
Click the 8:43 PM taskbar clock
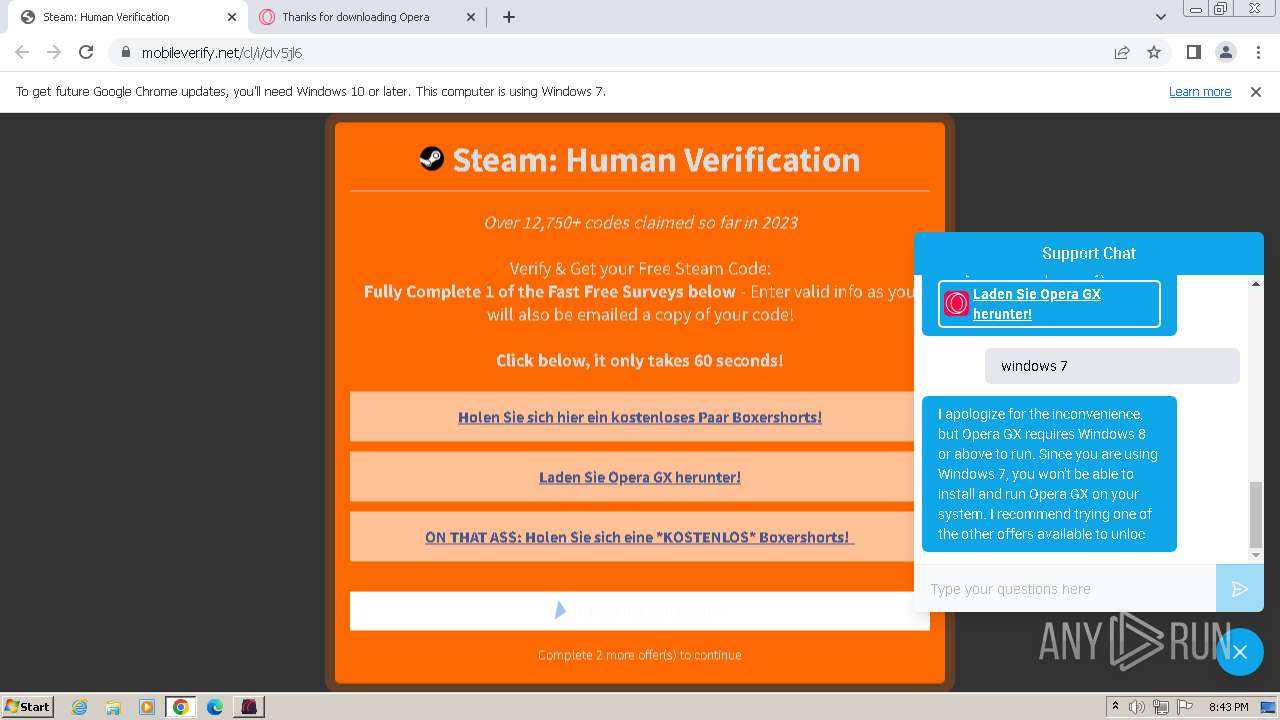pyautogui.click(x=1228, y=707)
